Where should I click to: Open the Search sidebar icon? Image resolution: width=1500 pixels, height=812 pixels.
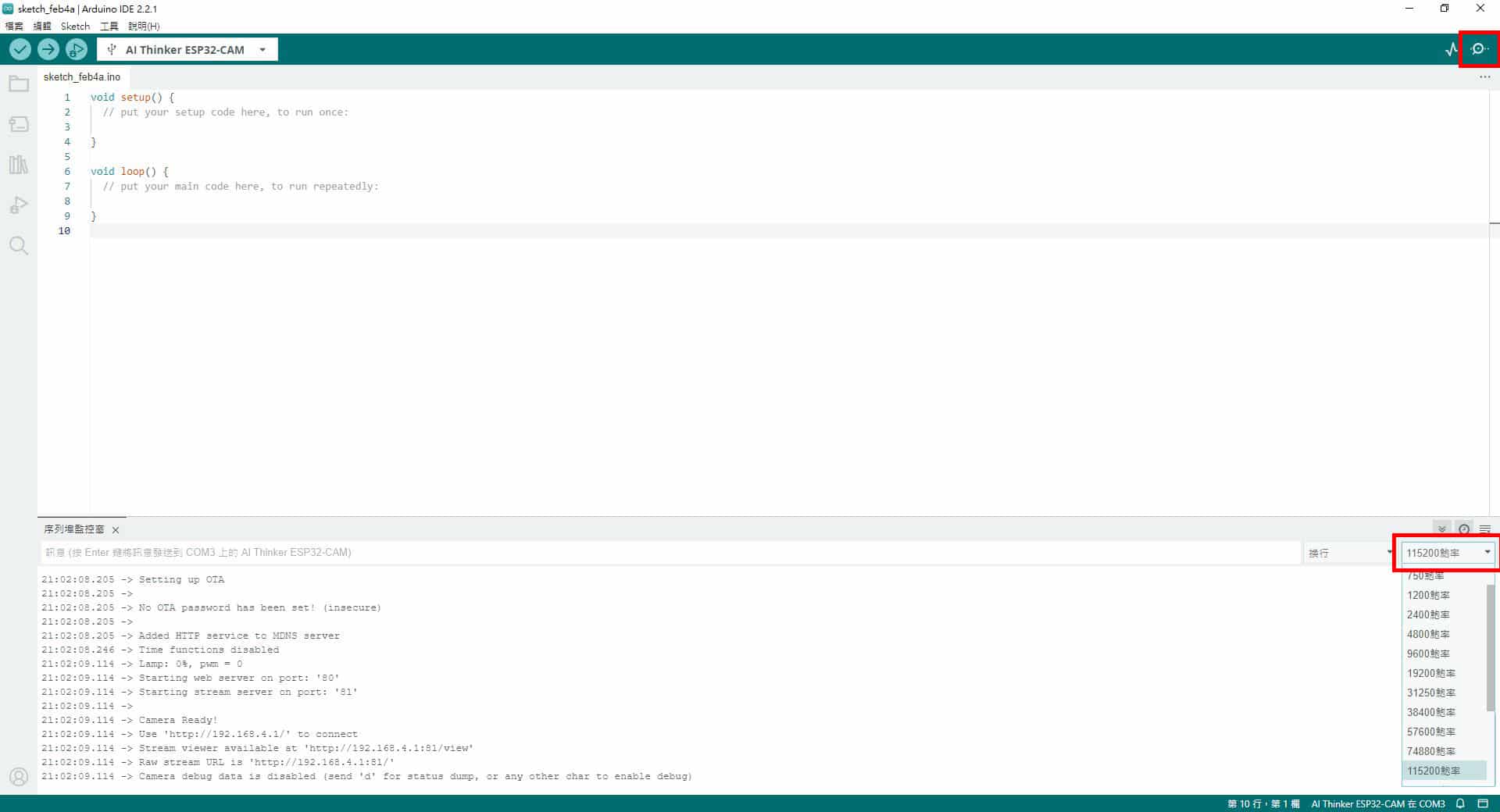click(18, 245)
